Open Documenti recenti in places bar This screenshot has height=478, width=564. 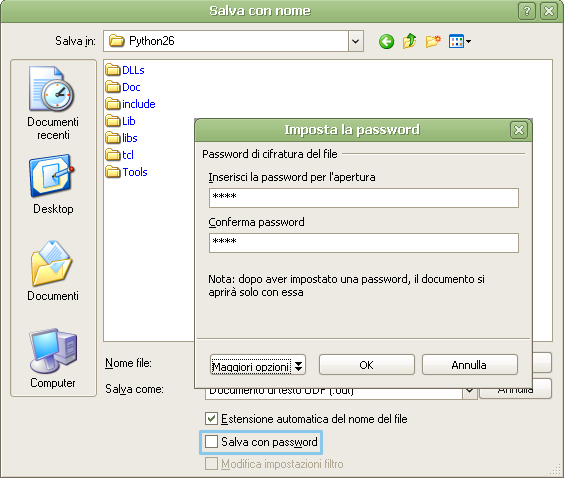(53, 103)
